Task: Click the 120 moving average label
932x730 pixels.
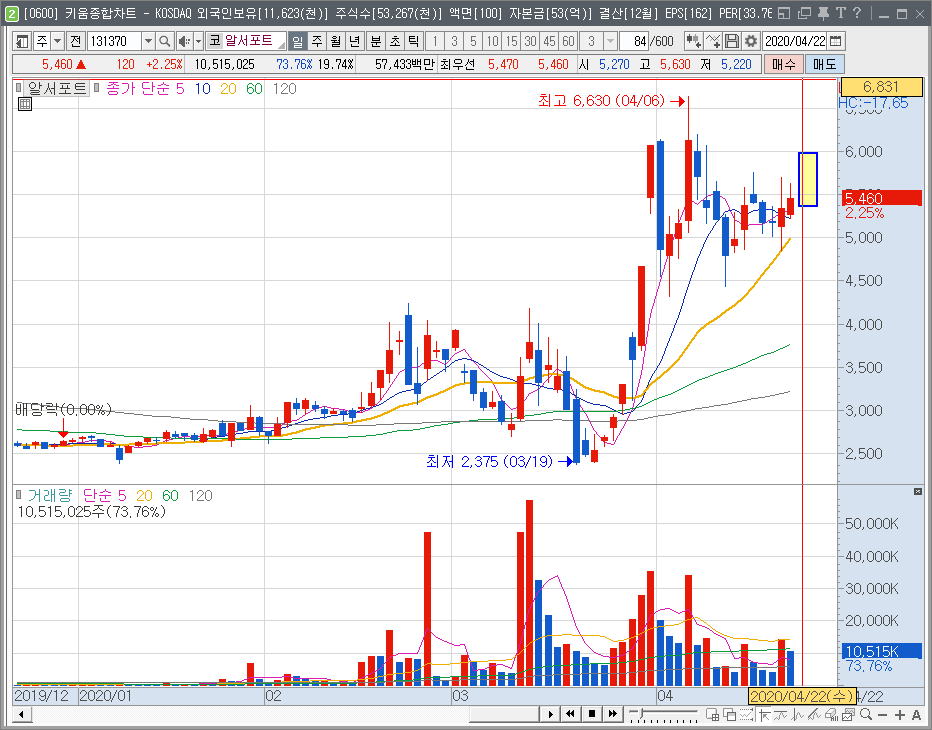Action: click(x=284, y=89)
